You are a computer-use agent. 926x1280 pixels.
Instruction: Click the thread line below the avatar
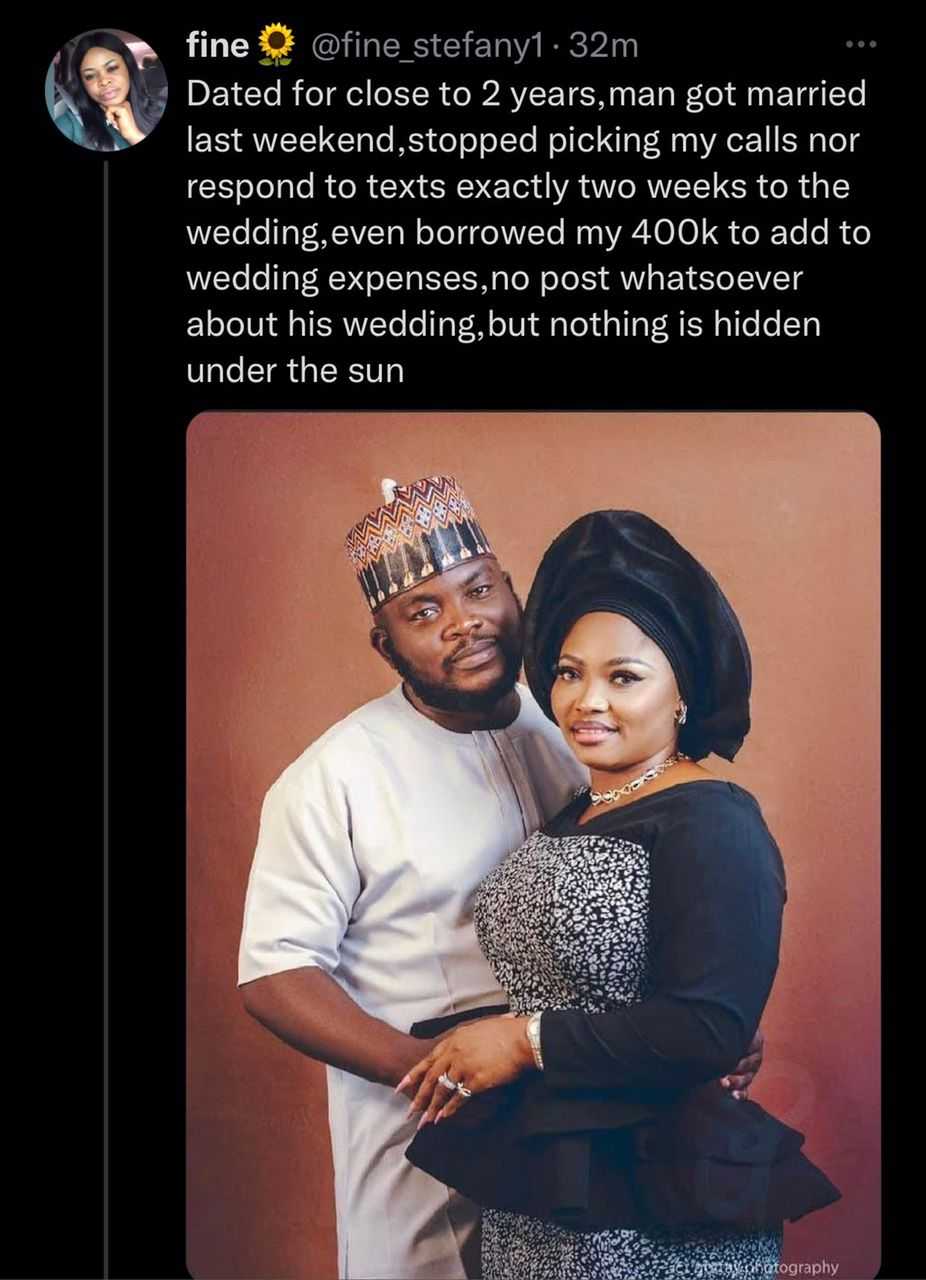[x=106, y=700]
